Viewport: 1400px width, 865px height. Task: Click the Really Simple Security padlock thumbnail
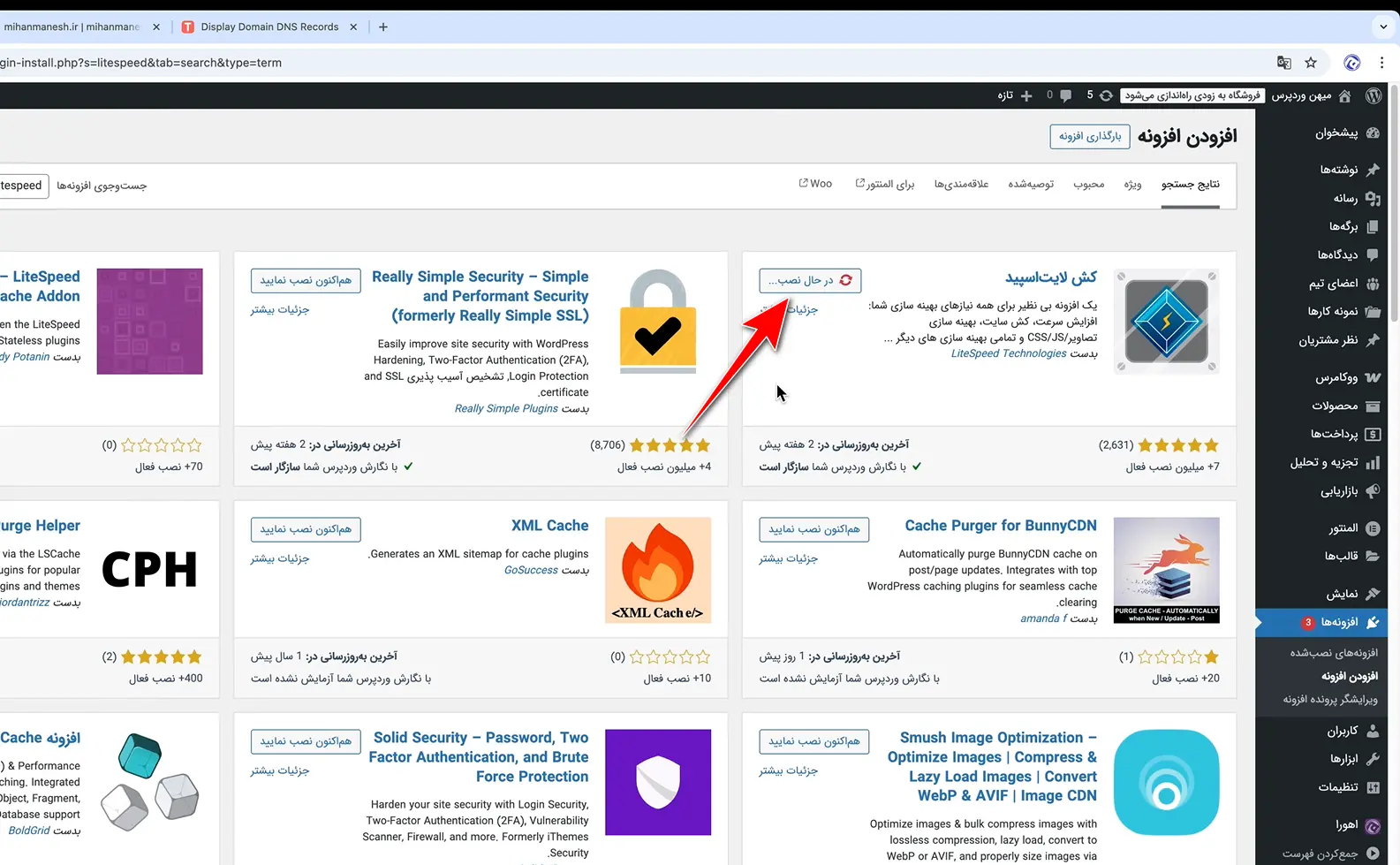click(x=658, y=322)
